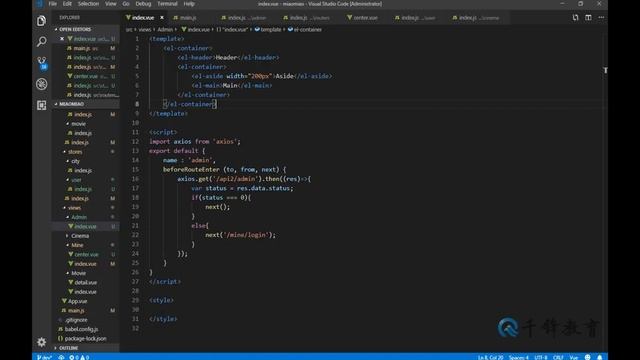Image resolution: width=640 pixels, height=360 pixels.
Task: Open package-lock.json file
Action: click(x=85, y=338)
